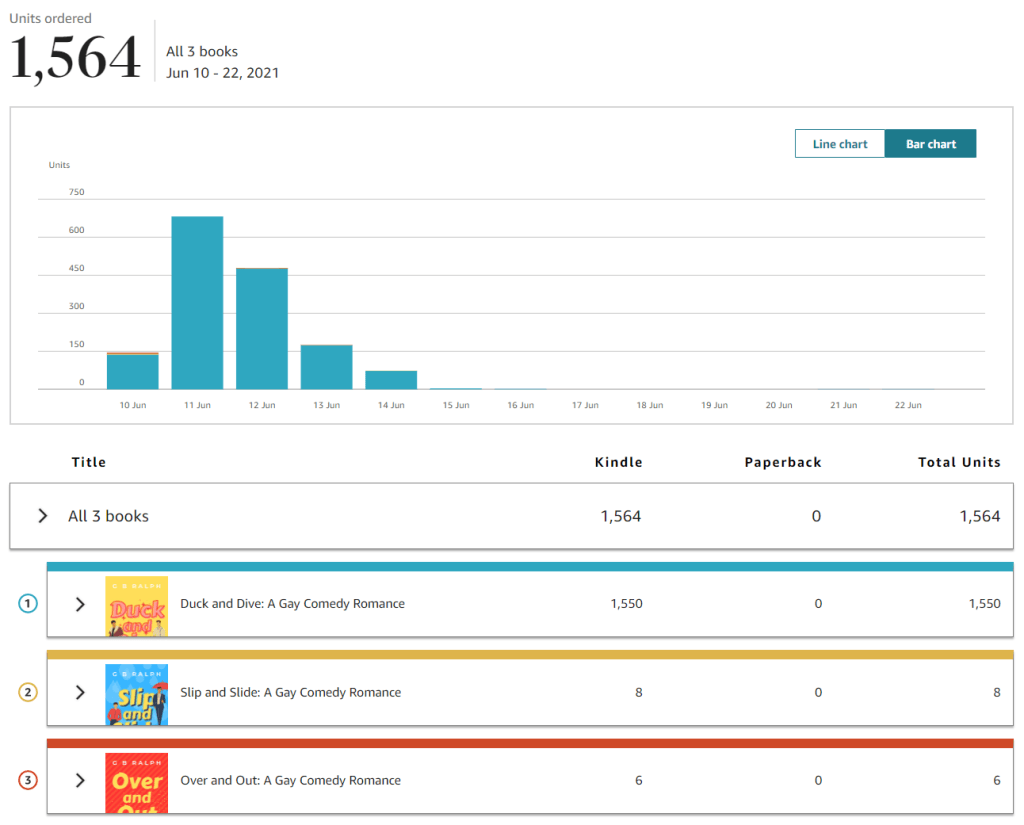Click the Kindle column header
This screenshot has height=825, width=1024.
click(x=618, y=462)
